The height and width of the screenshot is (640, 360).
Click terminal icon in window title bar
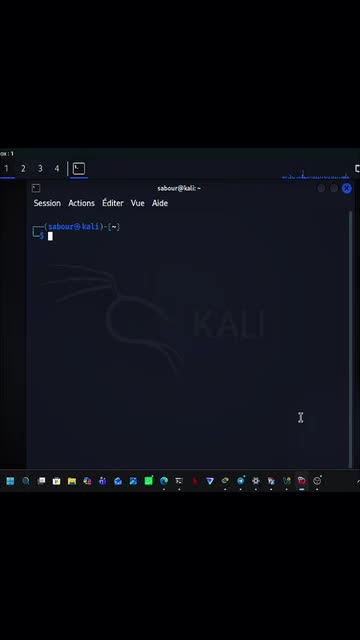pyautogui.click(x=36, y=188)
